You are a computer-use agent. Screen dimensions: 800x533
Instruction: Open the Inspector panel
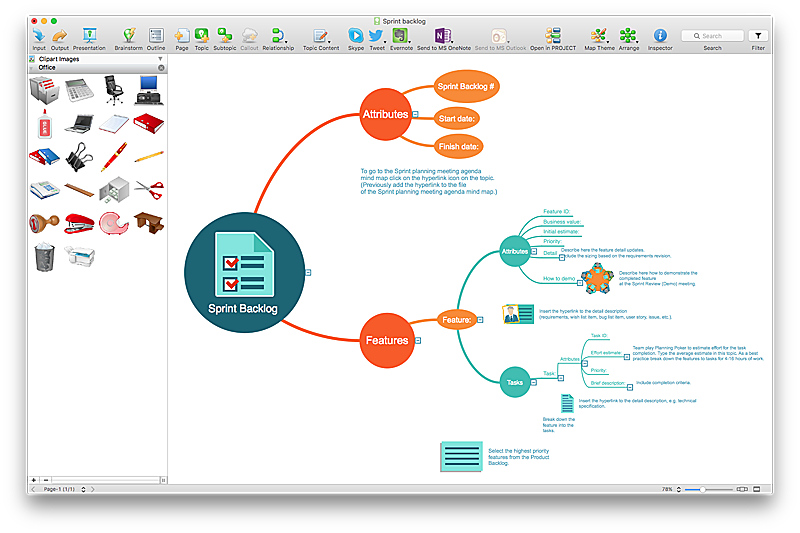point(660,36)
